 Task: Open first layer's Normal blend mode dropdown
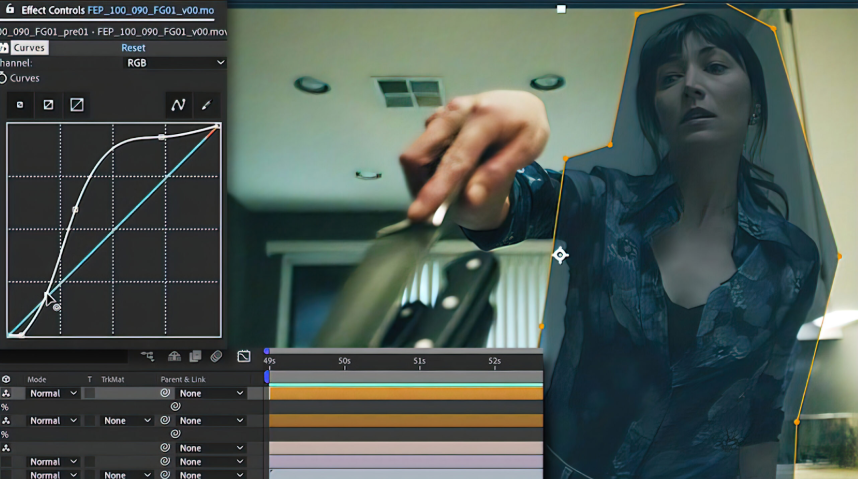[52, 394]
